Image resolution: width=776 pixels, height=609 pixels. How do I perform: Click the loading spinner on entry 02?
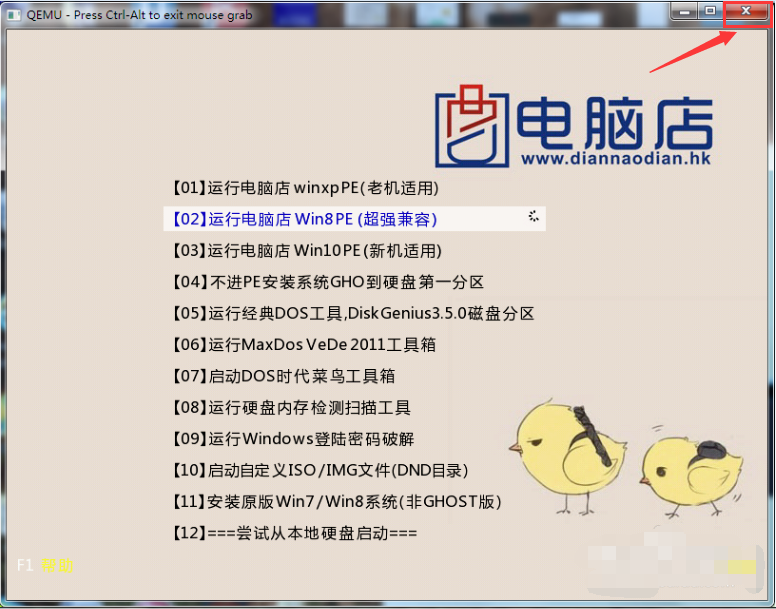coord(534,216)
